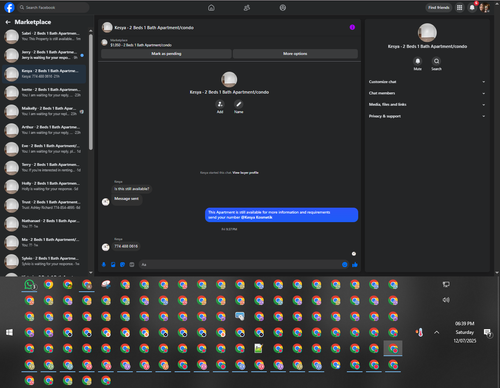Open the Sylvie apartment conversation
Image resolution: width=500 pixels, height=388 pixels.
click(44, 261)
